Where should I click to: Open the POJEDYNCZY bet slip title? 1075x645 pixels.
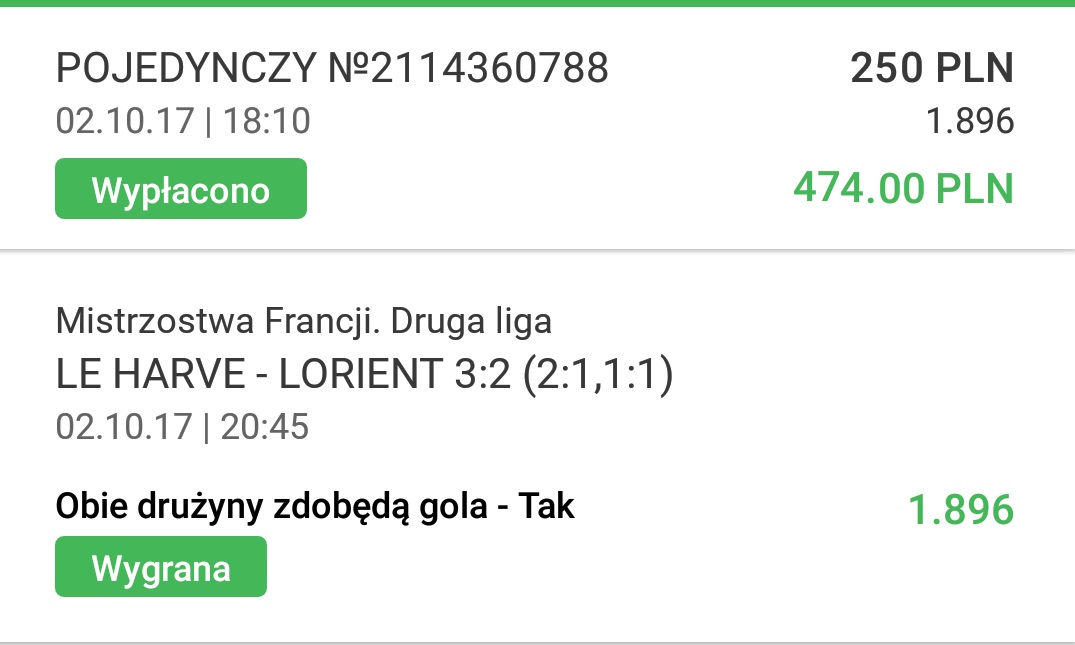(187, 69)
